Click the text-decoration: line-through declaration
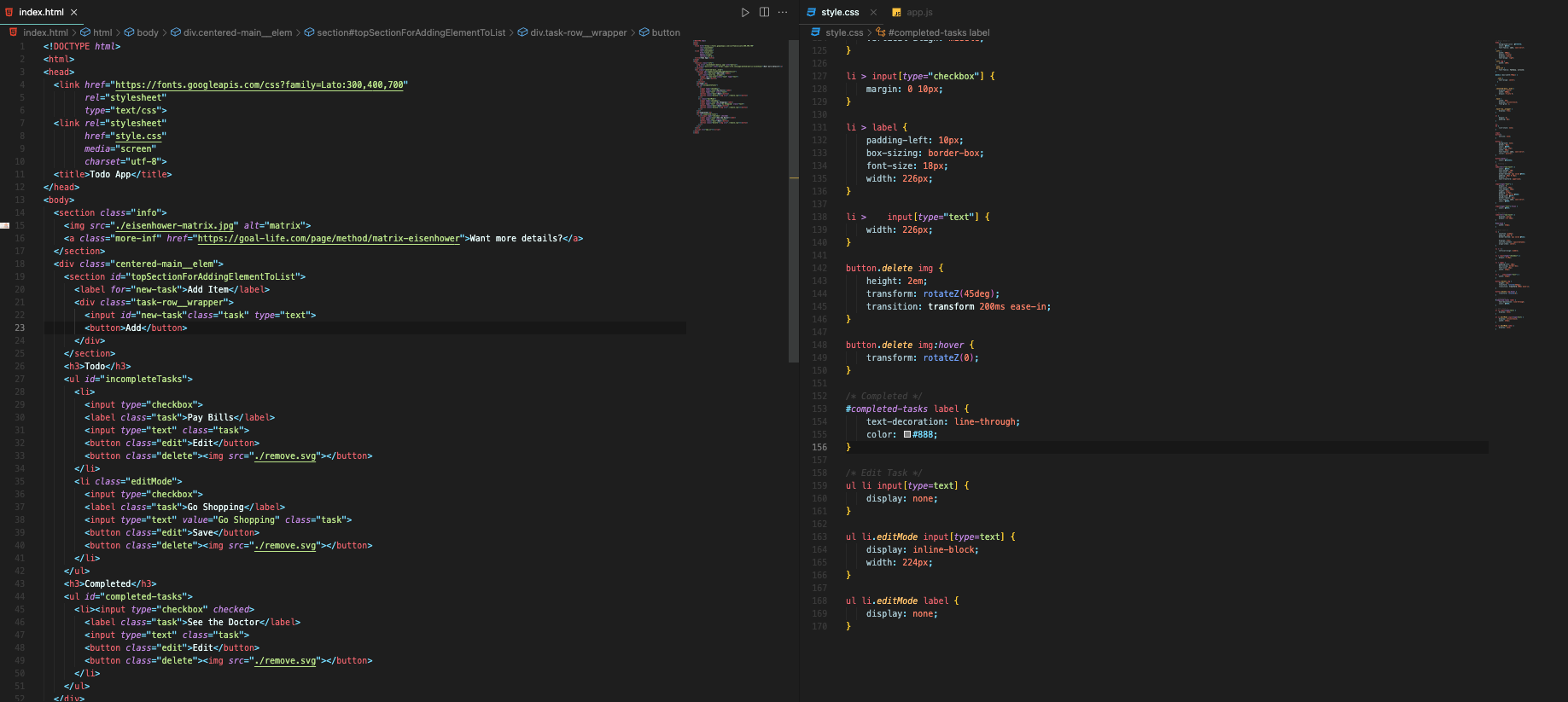Screen dimensions: 1568x702 [x=943, y=421]
